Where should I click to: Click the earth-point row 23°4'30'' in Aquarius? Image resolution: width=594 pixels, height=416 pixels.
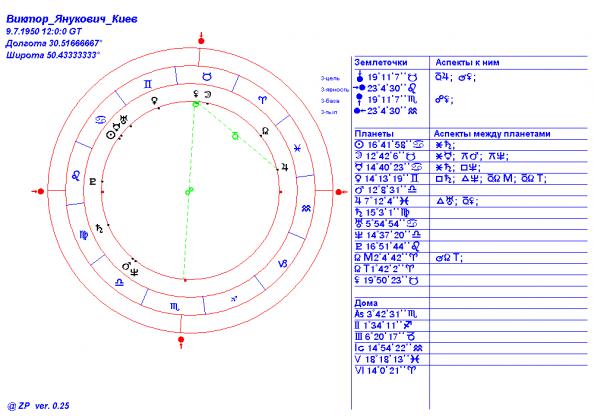coord(386,111)
